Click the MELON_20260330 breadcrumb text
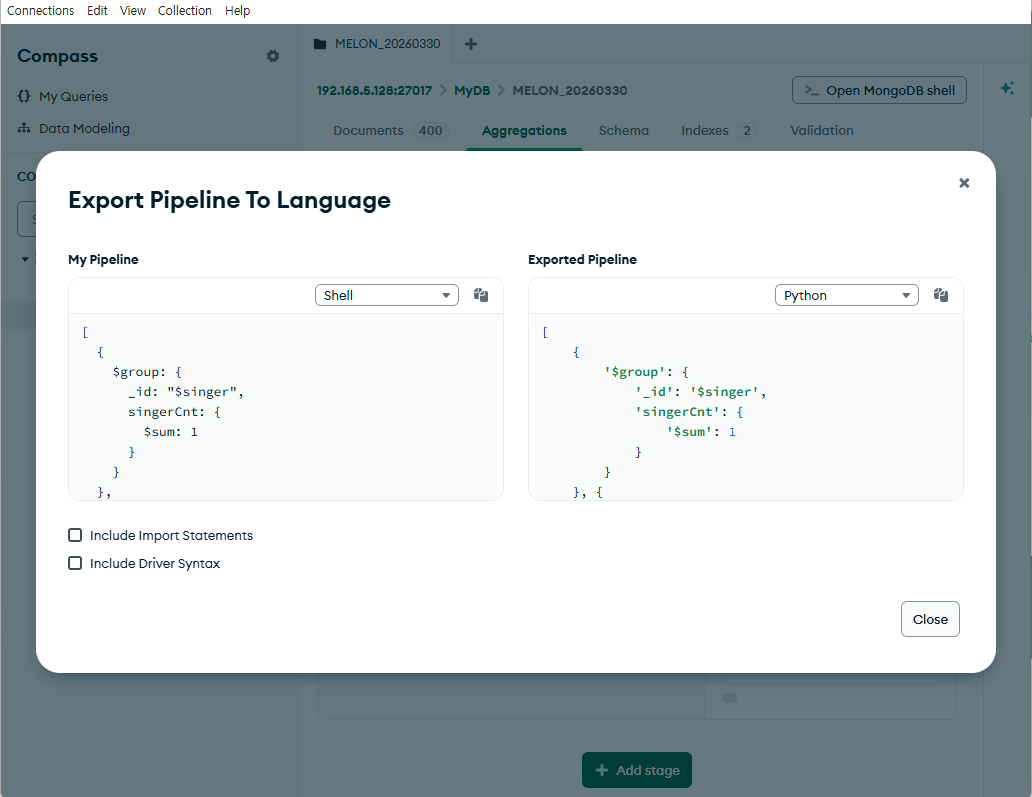This screenshot has width=1032, height=797. [569, 90]
